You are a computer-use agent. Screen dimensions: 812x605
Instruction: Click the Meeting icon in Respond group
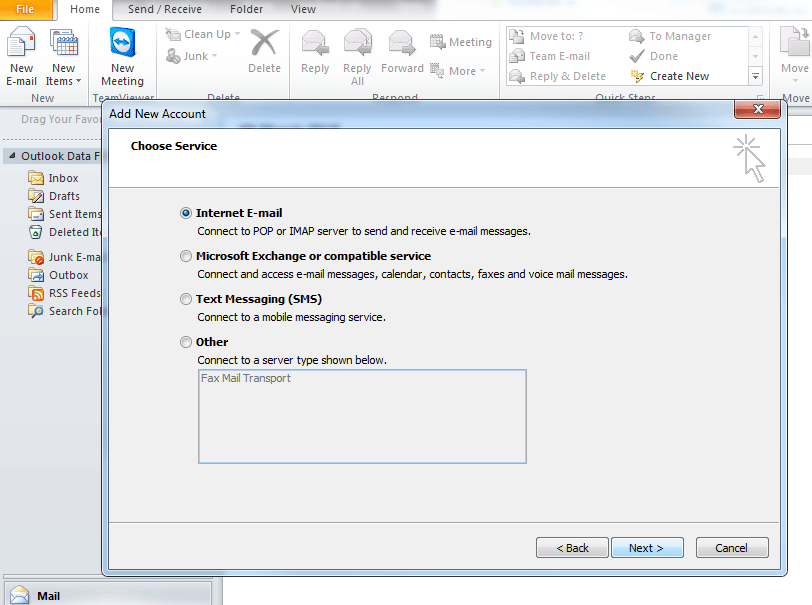coord(438,41)
